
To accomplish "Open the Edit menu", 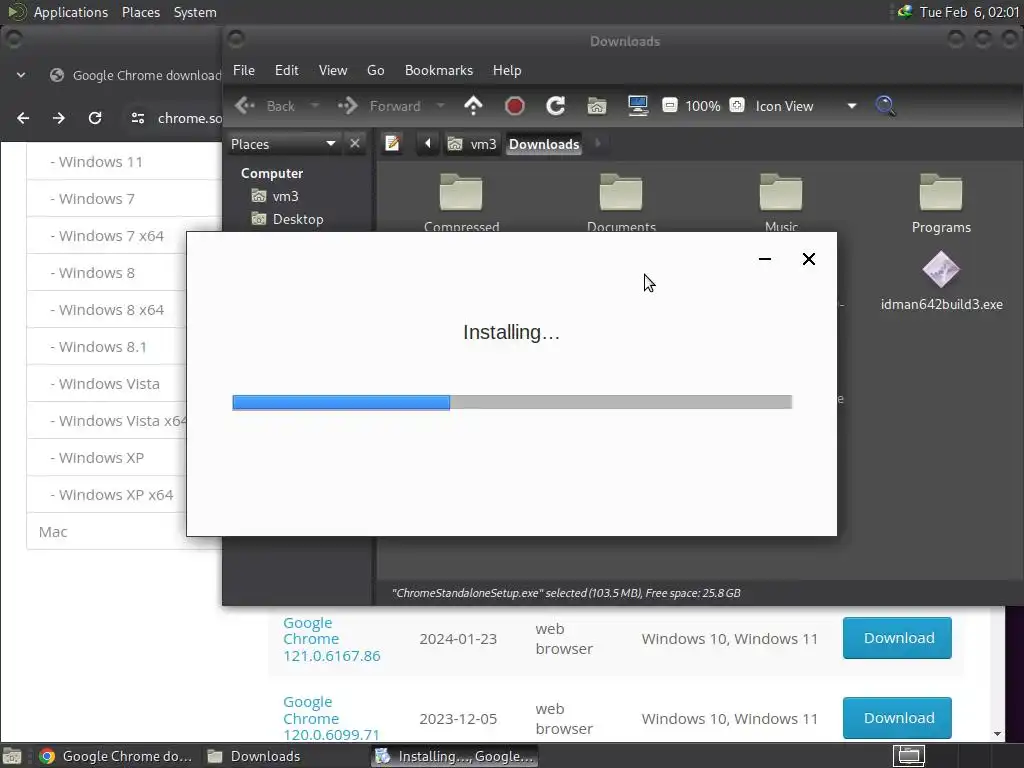I will (x=286, y=70).
